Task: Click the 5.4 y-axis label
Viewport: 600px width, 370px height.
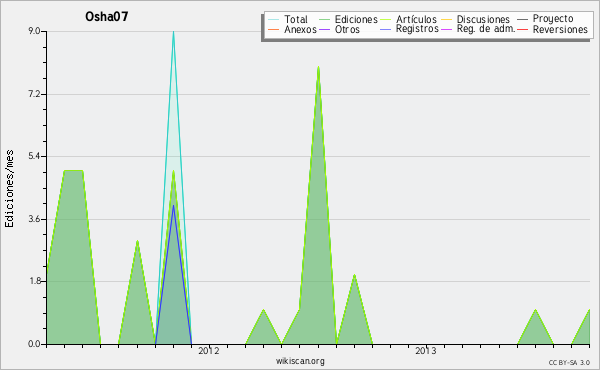Action: [x=34, y=156]
